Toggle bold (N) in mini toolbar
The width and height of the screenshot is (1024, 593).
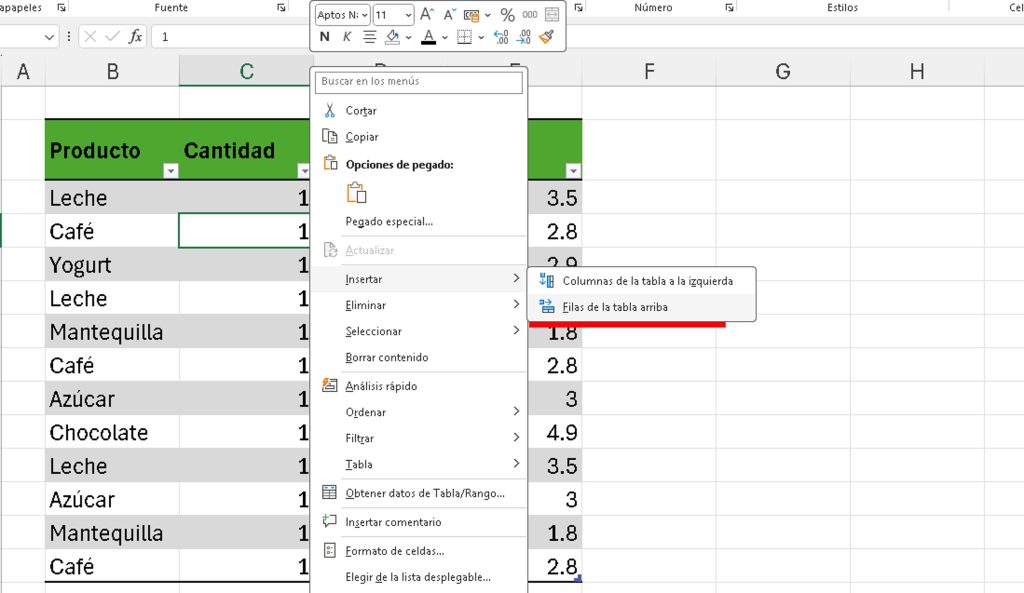pos(324,37)
